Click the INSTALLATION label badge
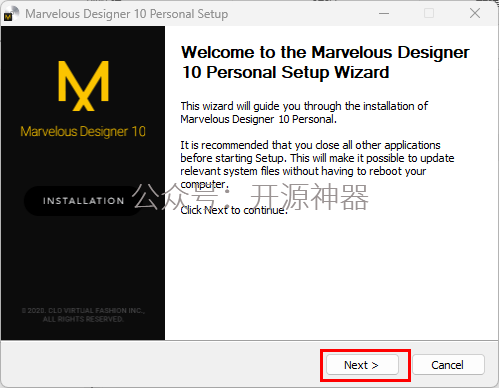Viewport: 499px width, 388px height. 83,201
